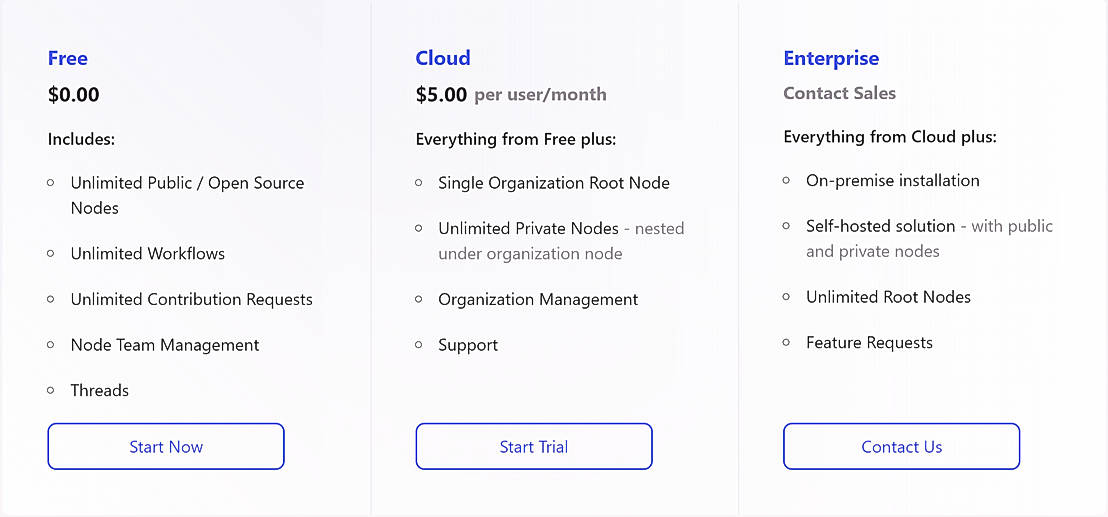Click the $5.00 per user/month price
The image size is (1108, 517).
pyautogui.click(x=510, y=95)
